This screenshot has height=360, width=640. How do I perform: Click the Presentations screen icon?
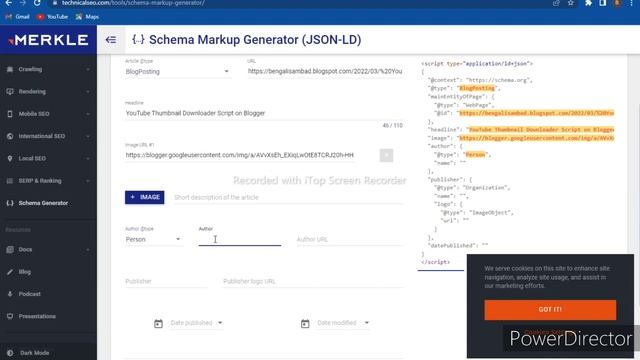10,316
